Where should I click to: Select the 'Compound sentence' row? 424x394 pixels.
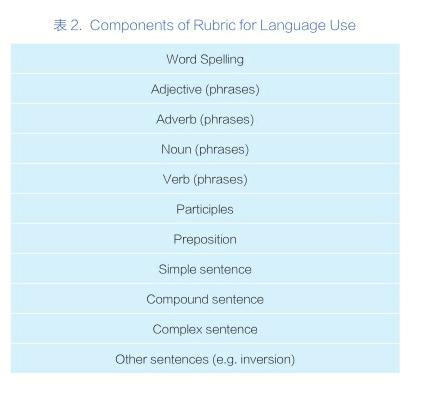(x=205, y=299)
